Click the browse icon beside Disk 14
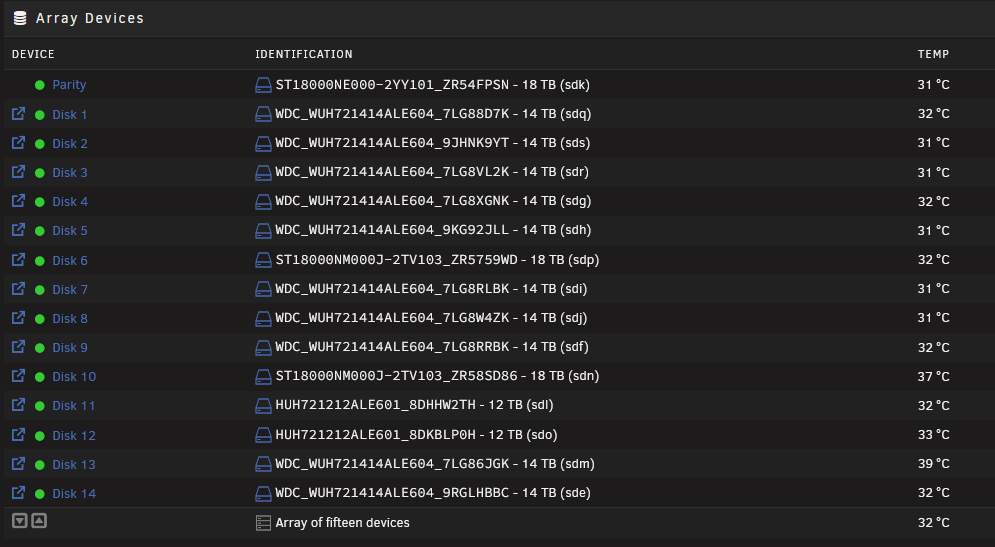The image size is (995, 547). pyautogui.click(x=18, y=492)
